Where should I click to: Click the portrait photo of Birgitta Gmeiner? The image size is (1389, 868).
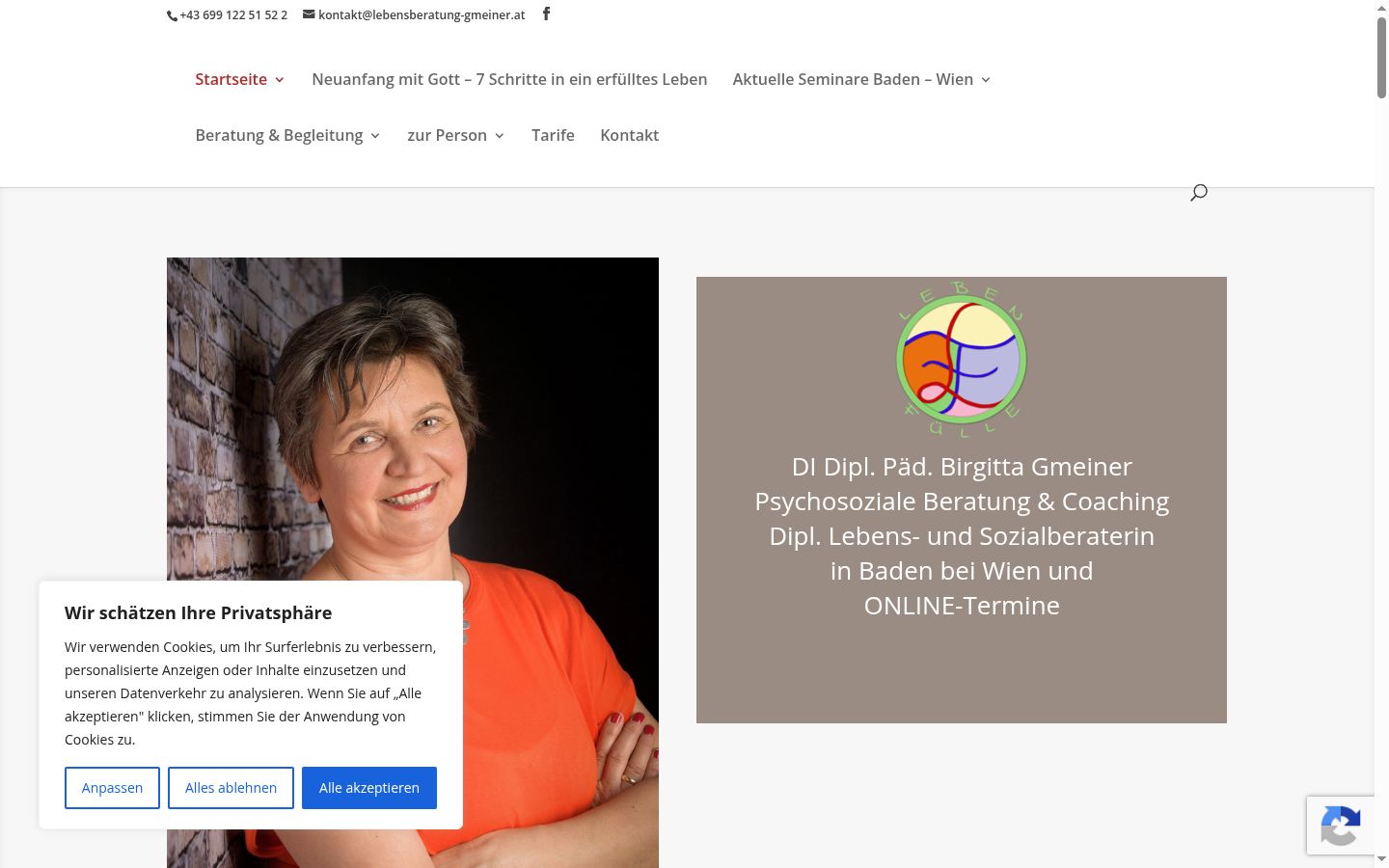pos(413,562)
